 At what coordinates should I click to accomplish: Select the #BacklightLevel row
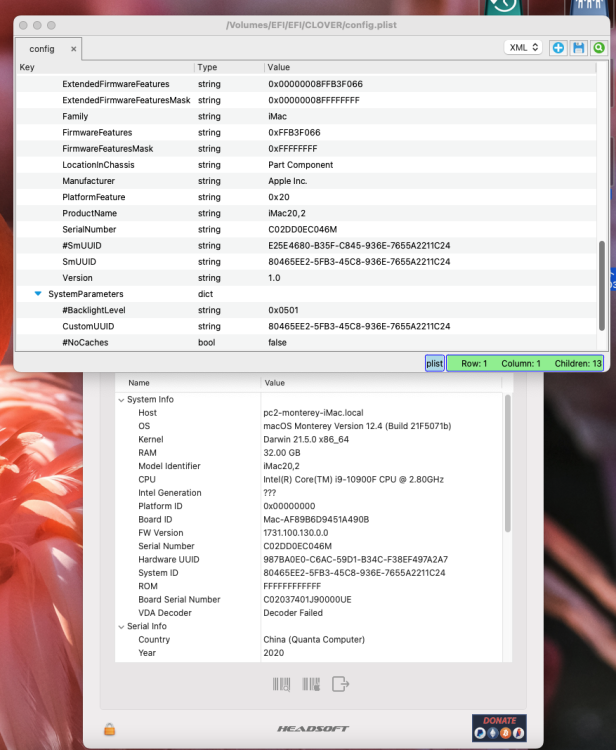pyautogui.click(x=306, y=310)
